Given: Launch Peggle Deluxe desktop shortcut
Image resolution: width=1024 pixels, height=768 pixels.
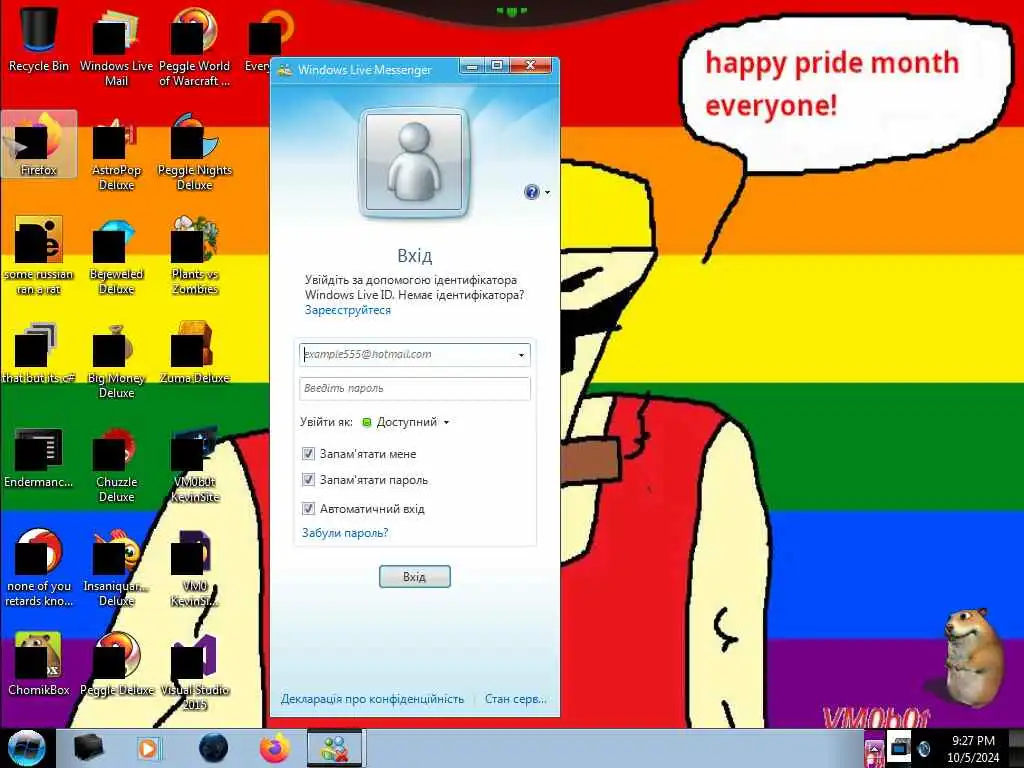Looking at the screenshot, I should pyautogui.click(x=116, y=665).
